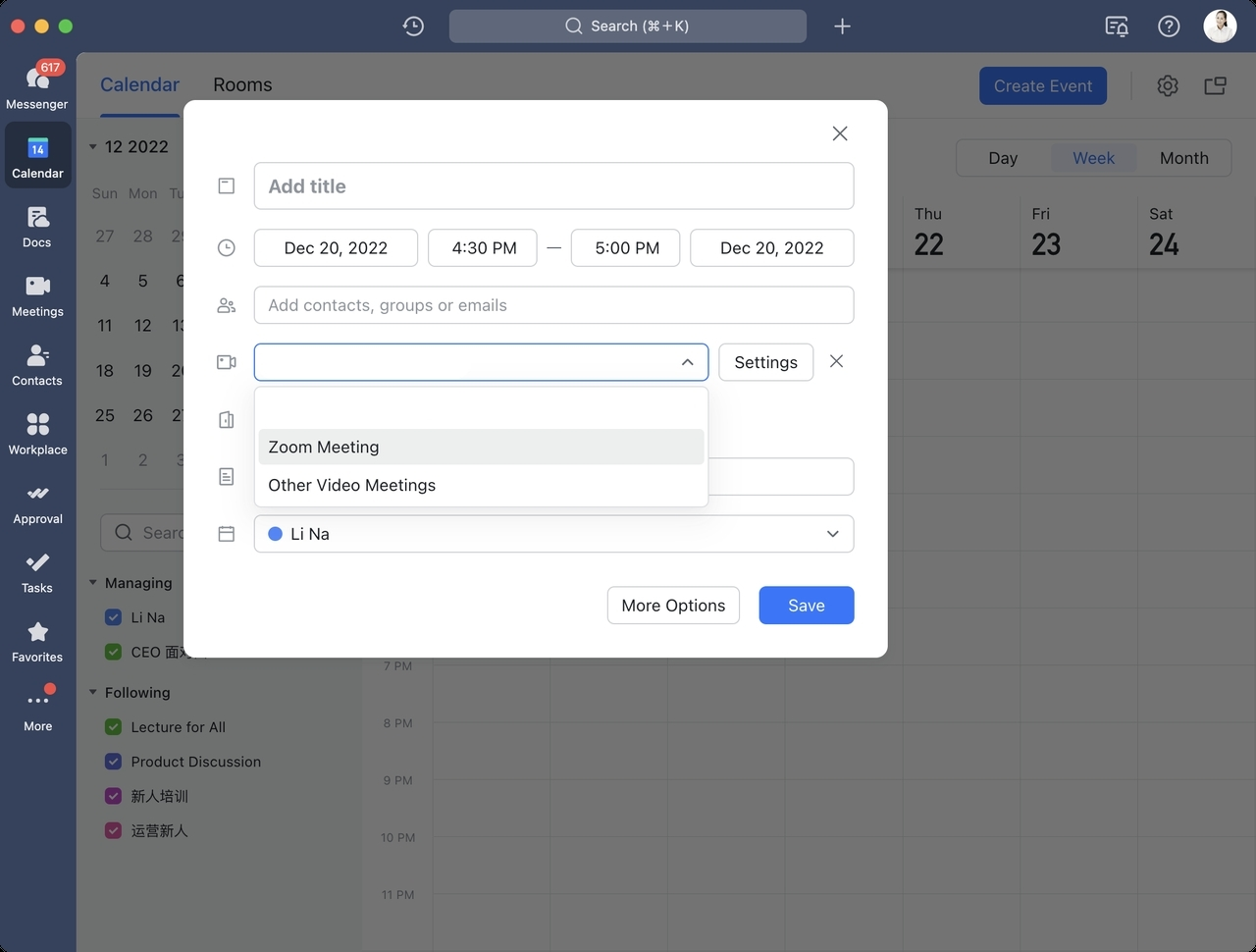Open Contacts from the sidebar
The height and width of the screenshot is (952, 1256).
point(37,364)
